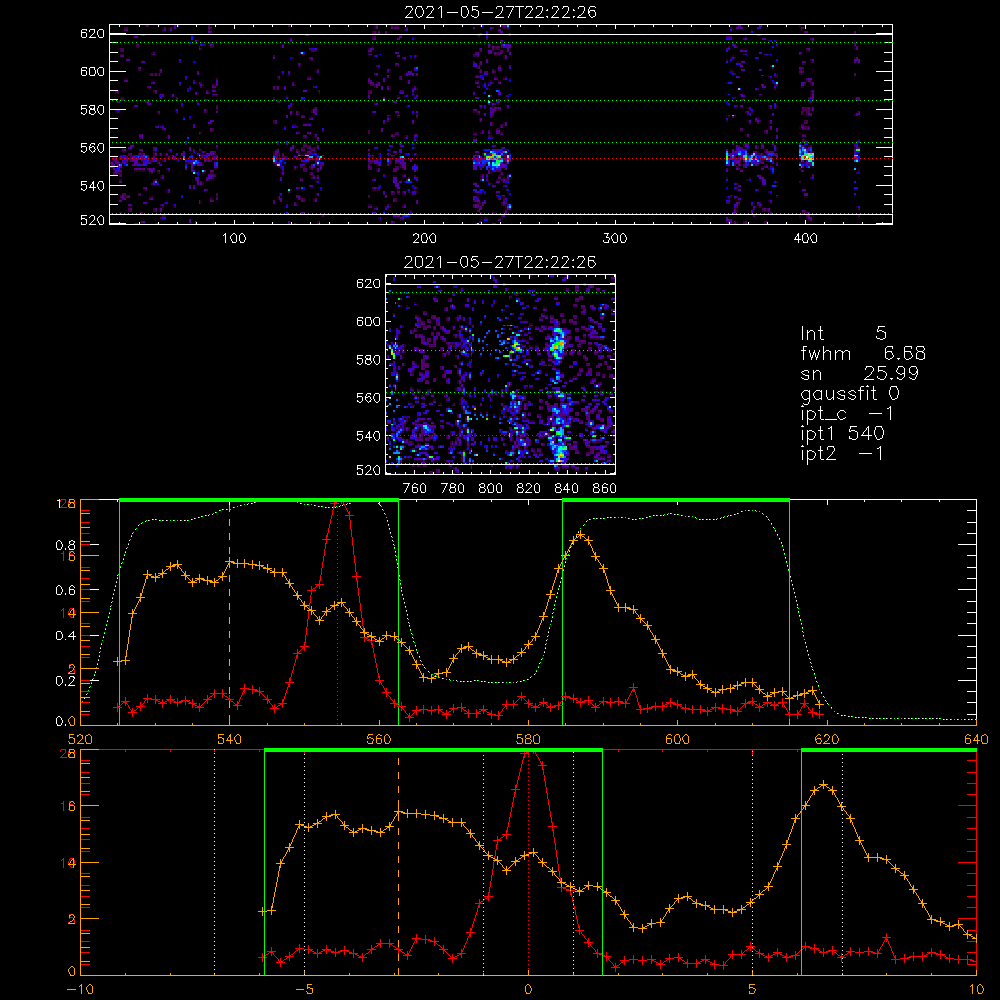
Task: Select the 'sn 25.99' parameter line
Action: 859,373
